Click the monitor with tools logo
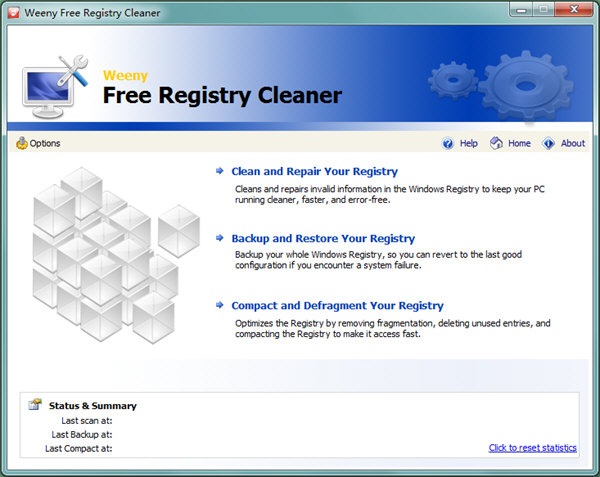The image size is (600, 477). click(x=55, y=86)
